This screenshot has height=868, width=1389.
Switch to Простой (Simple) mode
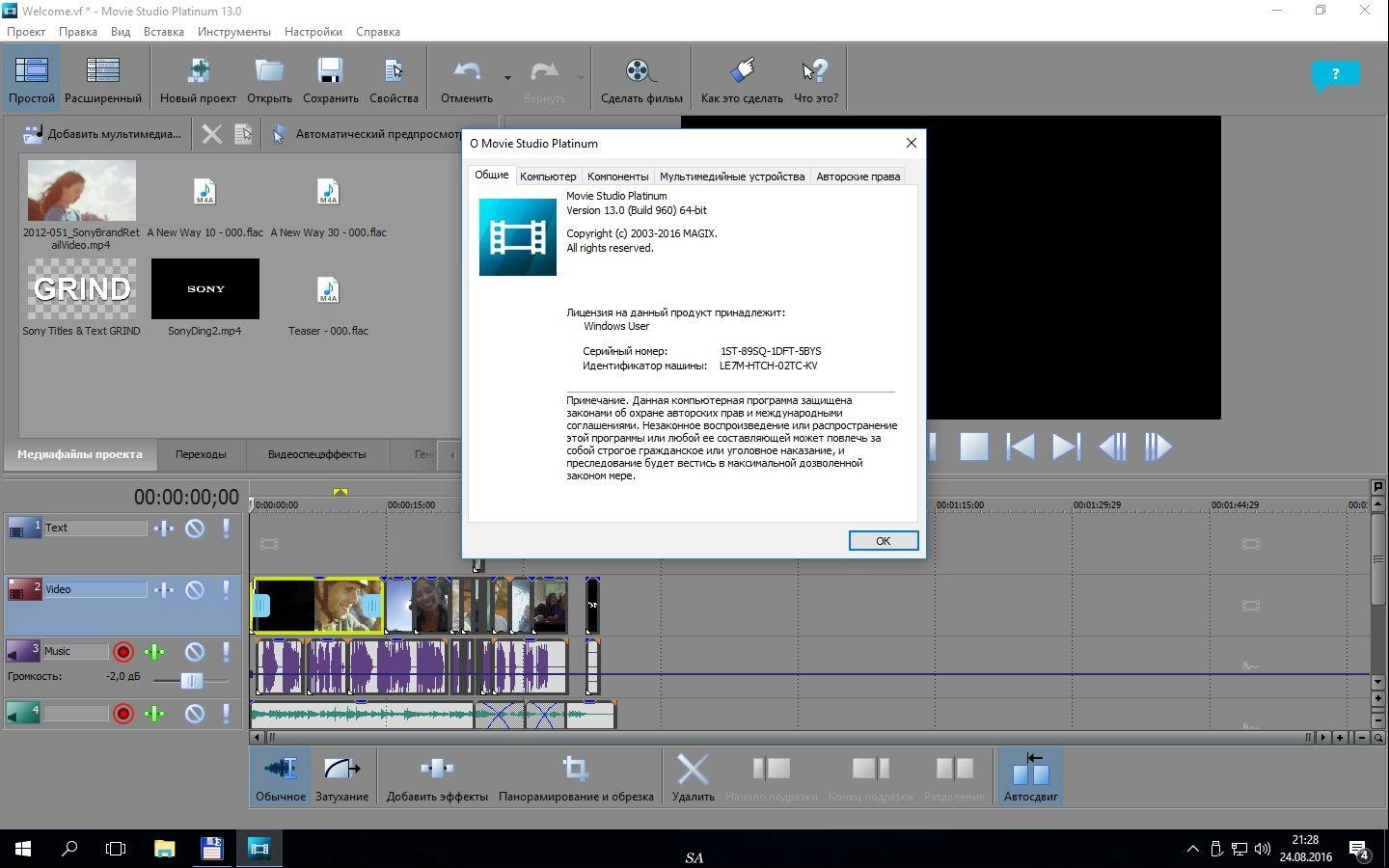32,78
